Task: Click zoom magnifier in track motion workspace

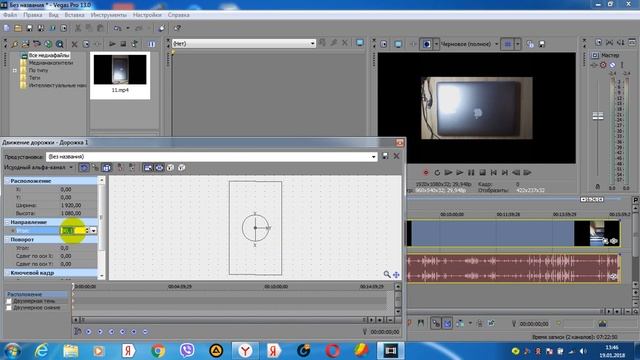Action: (387, 274)
